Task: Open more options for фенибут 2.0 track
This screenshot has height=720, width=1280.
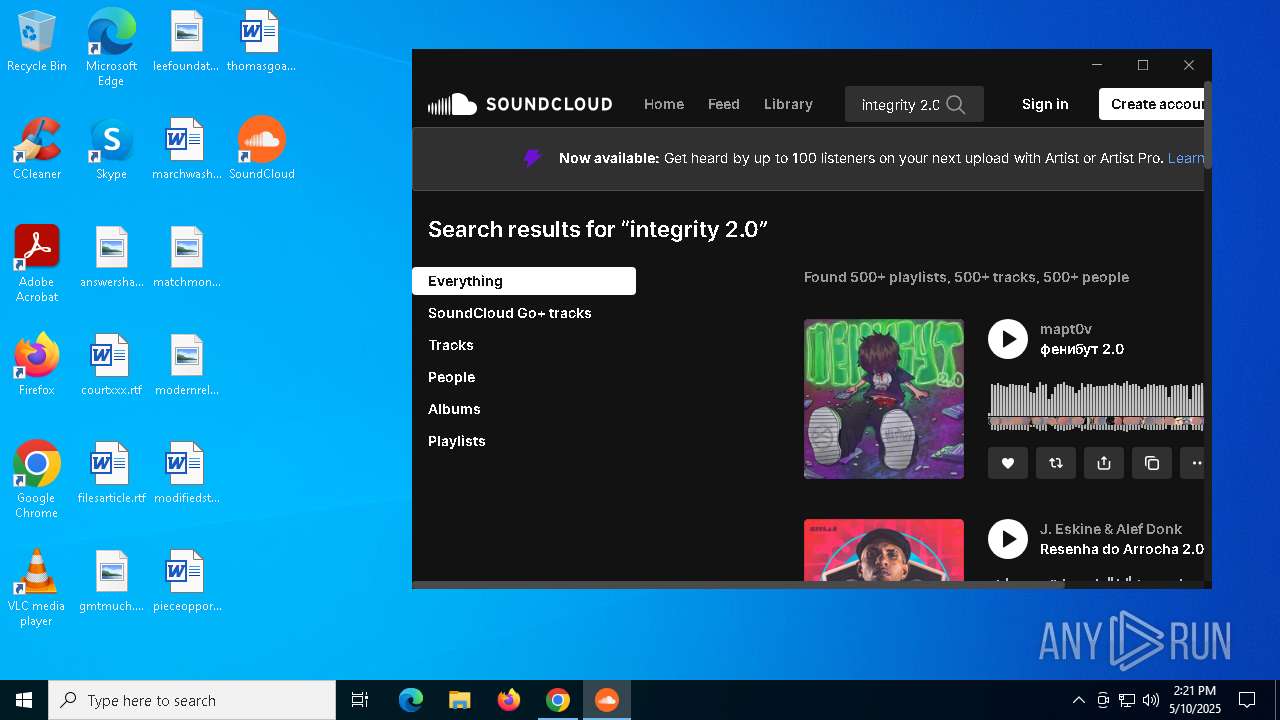Action: 1192,463
